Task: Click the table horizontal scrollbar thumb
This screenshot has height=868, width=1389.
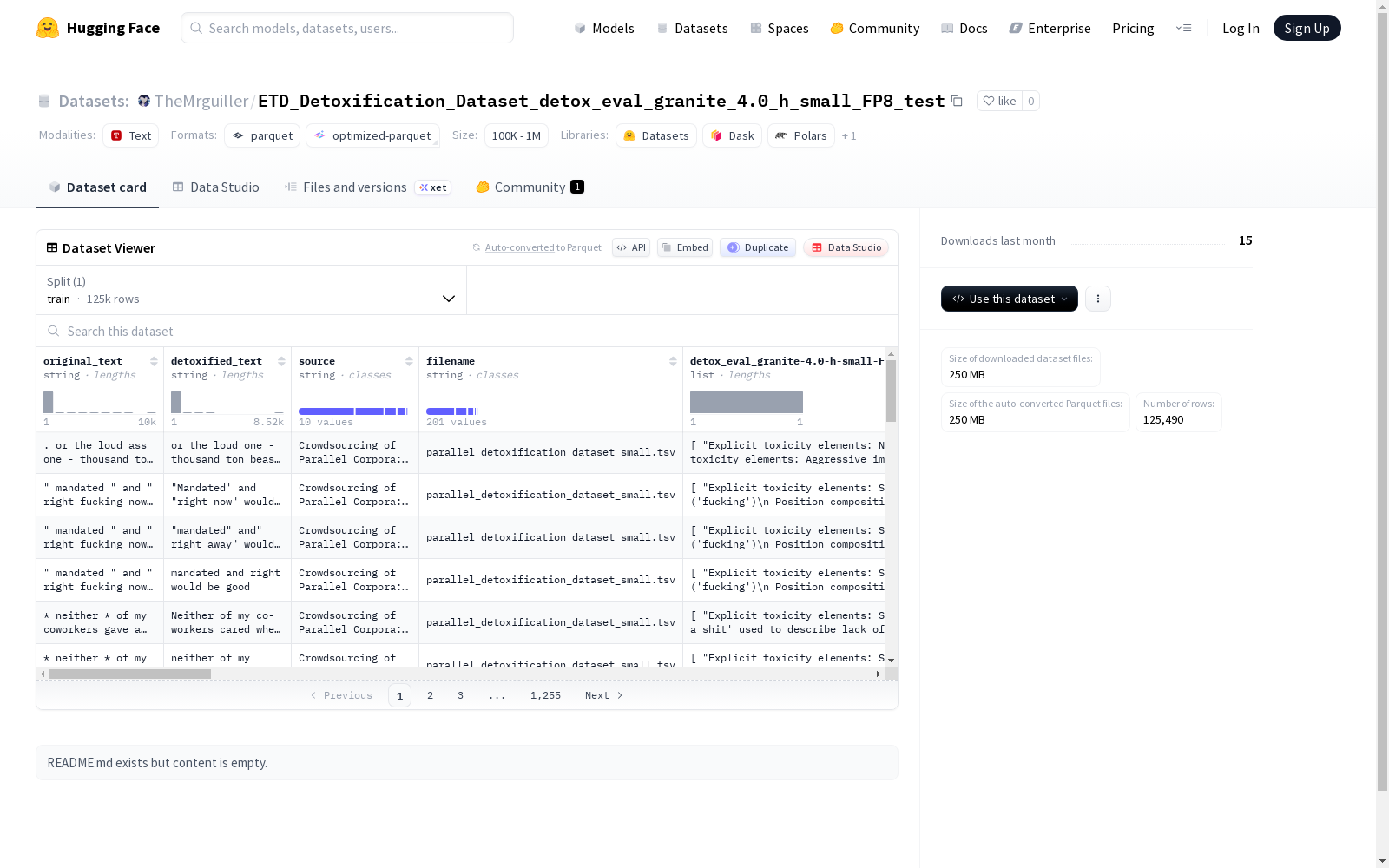Action: 130,674
